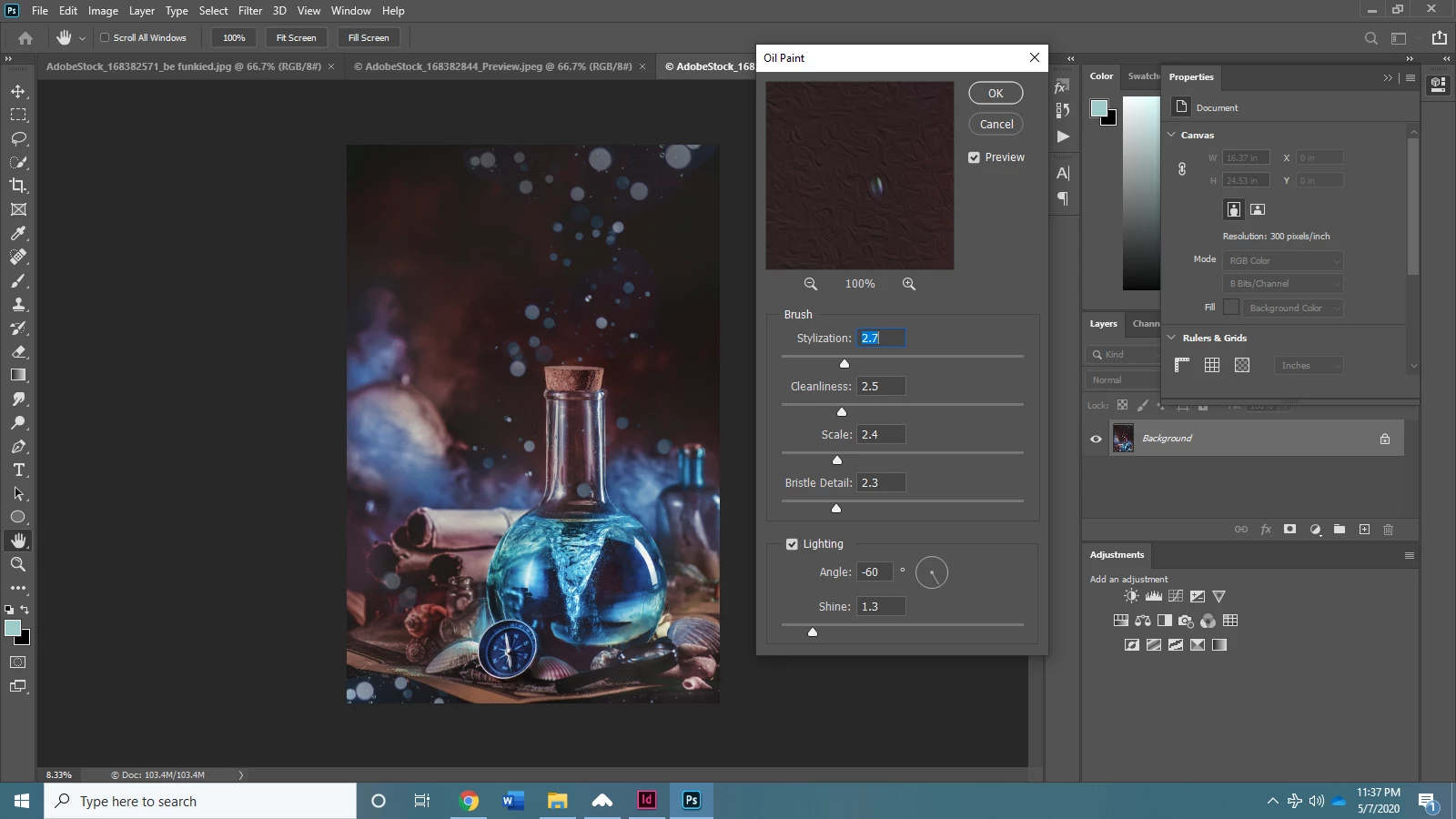
Task: Cancel the Oil Paint dialog
Action: tap(996, 125)
